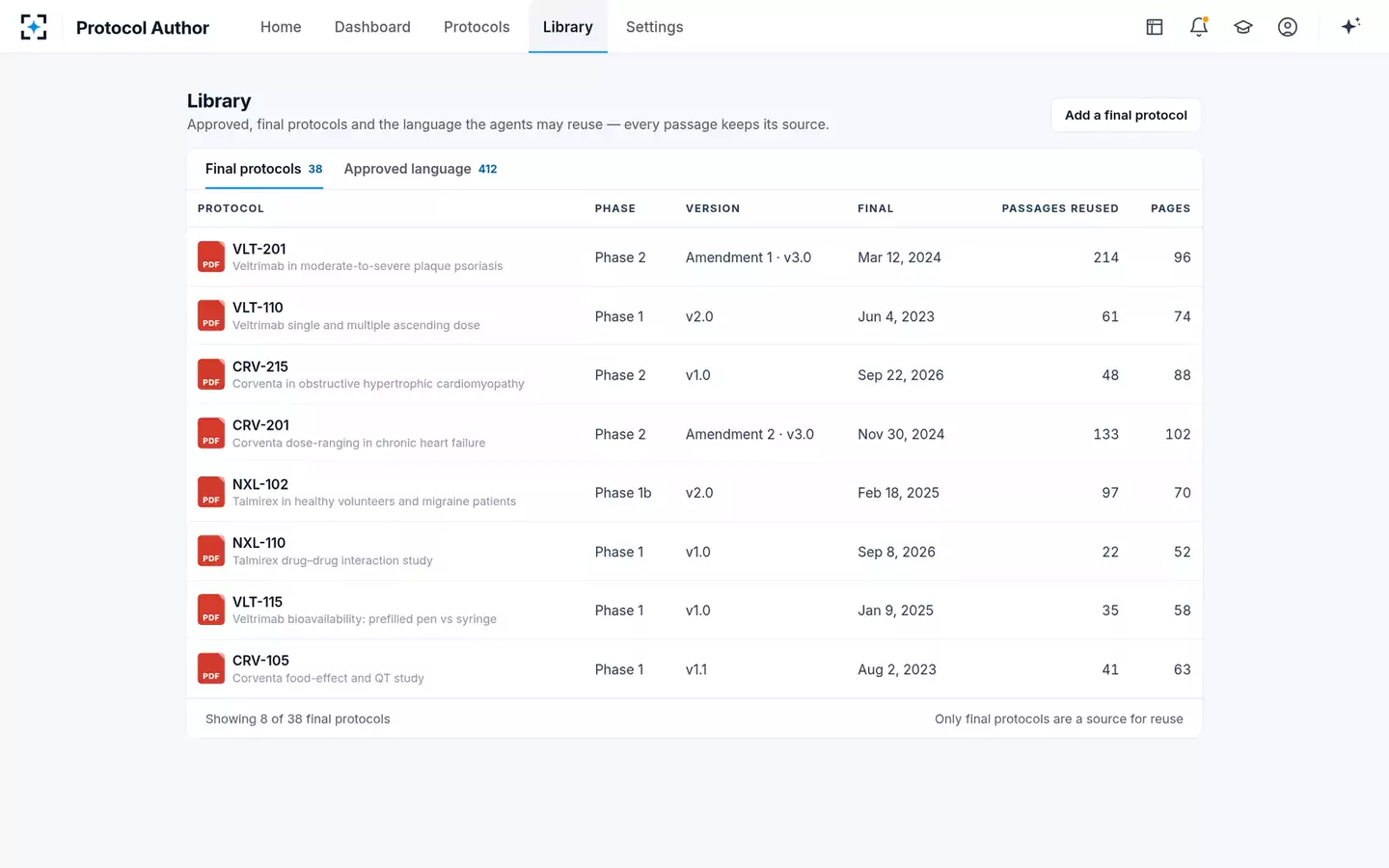
Task: Click the PDF icon for VLT-115
Action: click(x=211, y=610)
